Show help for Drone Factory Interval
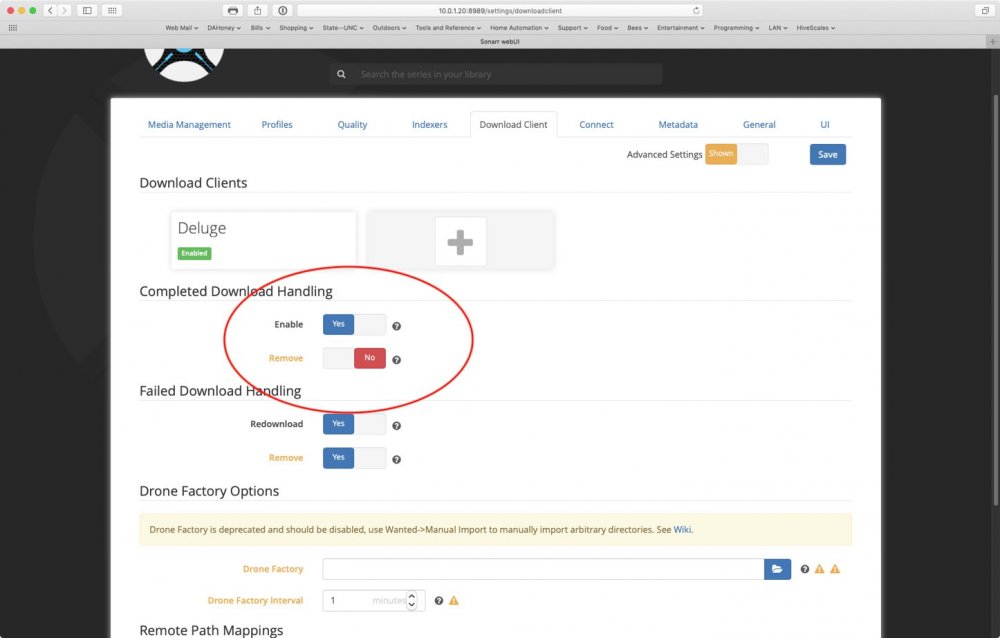 click(x=439, y=600)
